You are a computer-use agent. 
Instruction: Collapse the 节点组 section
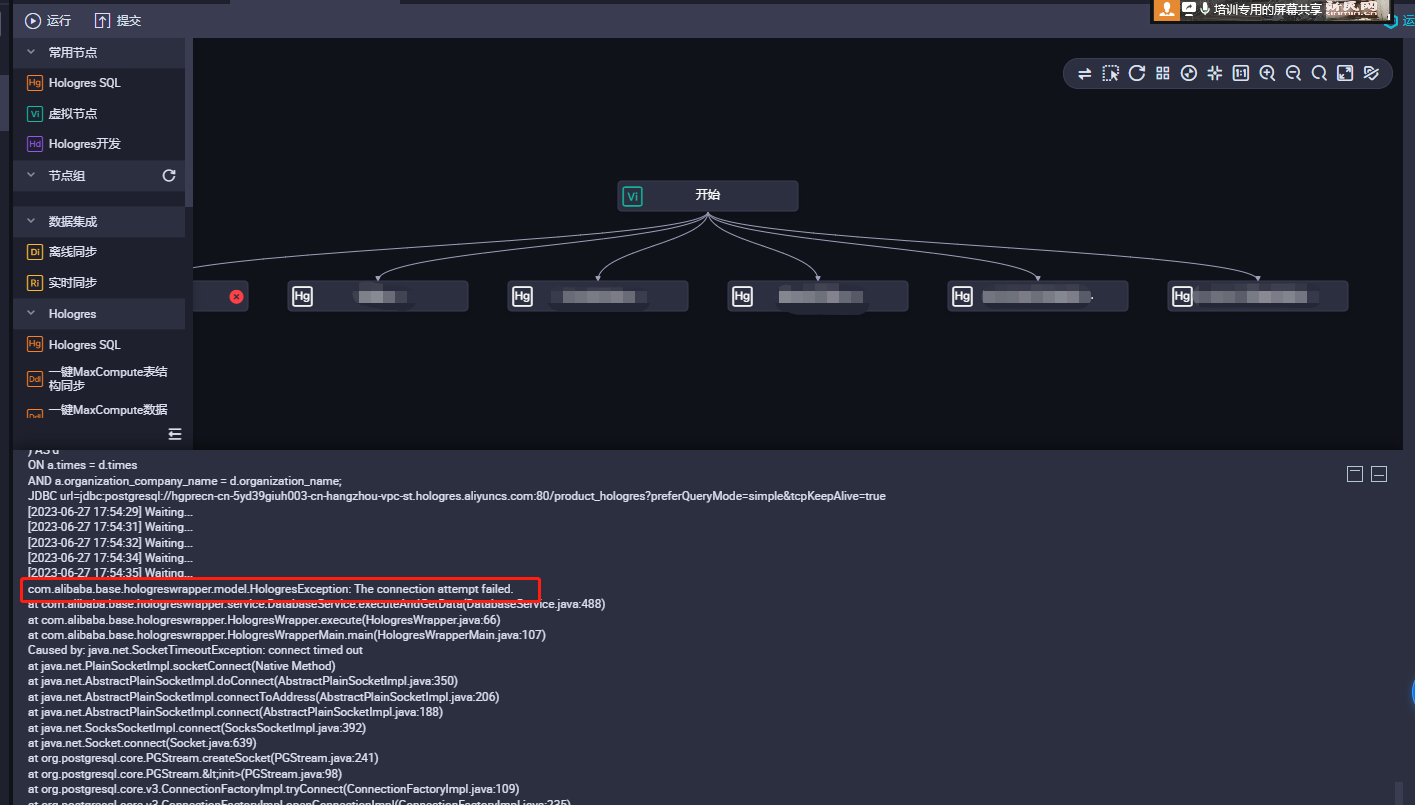[x=31, y=175]
